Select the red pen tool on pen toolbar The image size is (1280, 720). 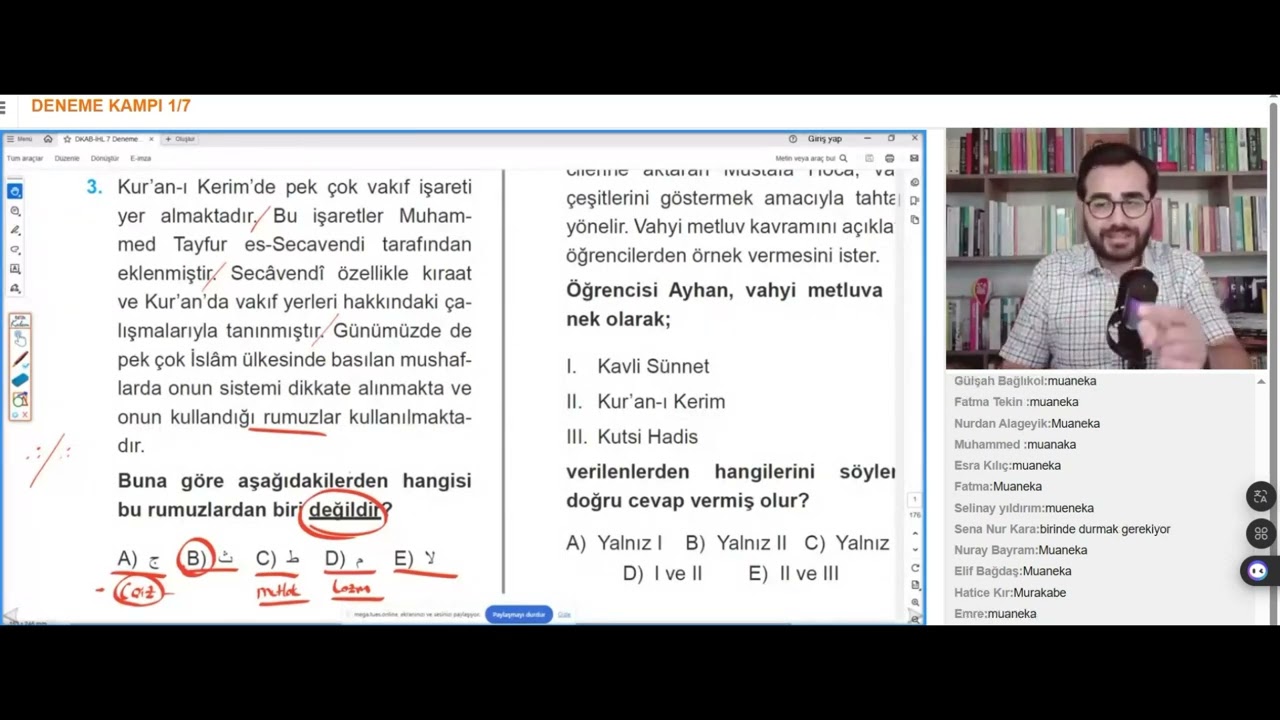tap(19, 359)
